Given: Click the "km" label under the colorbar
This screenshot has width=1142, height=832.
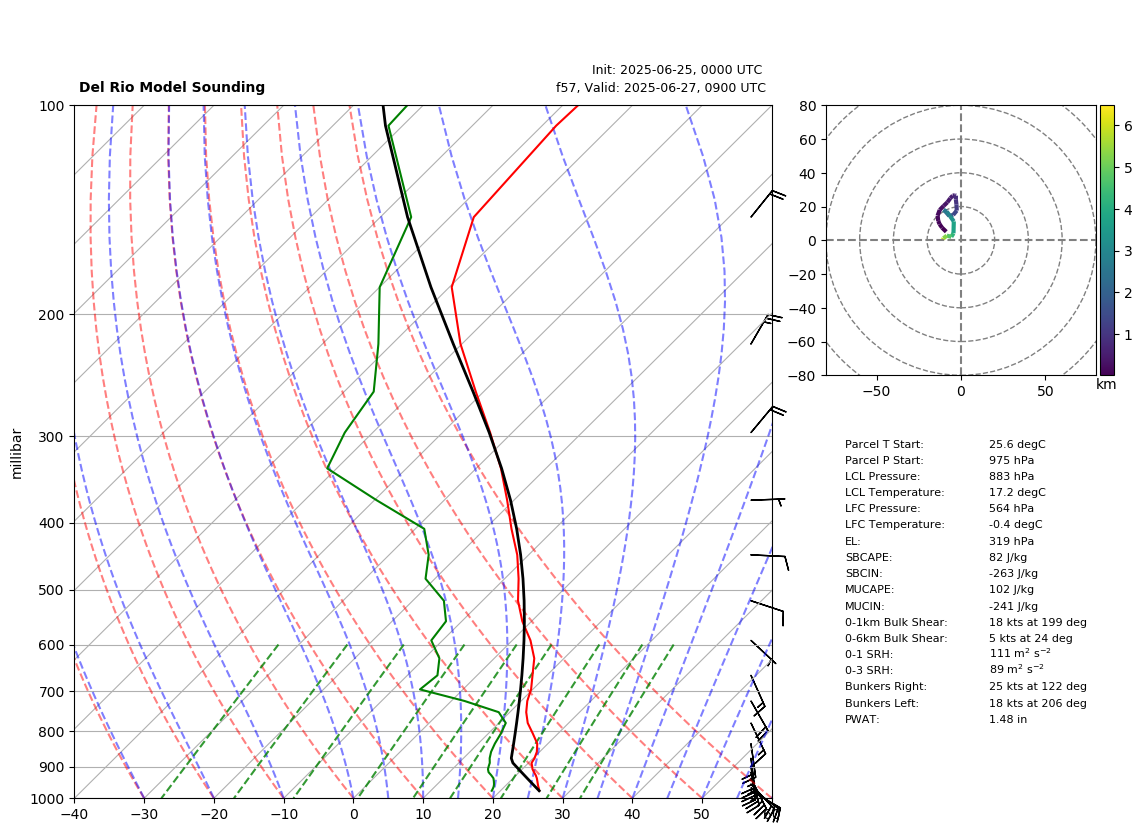Looking at the screenshot, I should tap(1106, 385).
